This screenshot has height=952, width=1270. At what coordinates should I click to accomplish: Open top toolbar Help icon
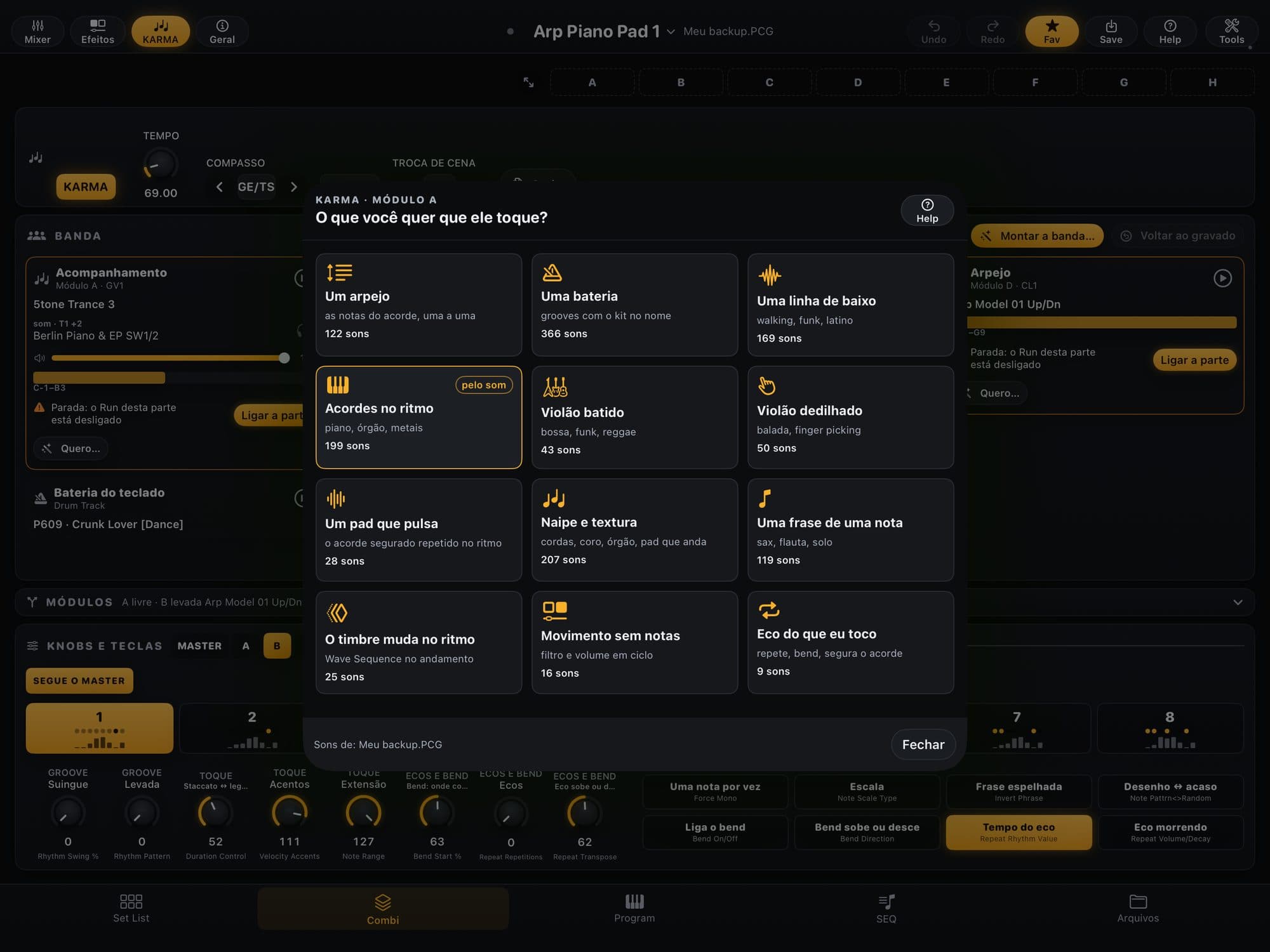click(x=1170, y=31)
